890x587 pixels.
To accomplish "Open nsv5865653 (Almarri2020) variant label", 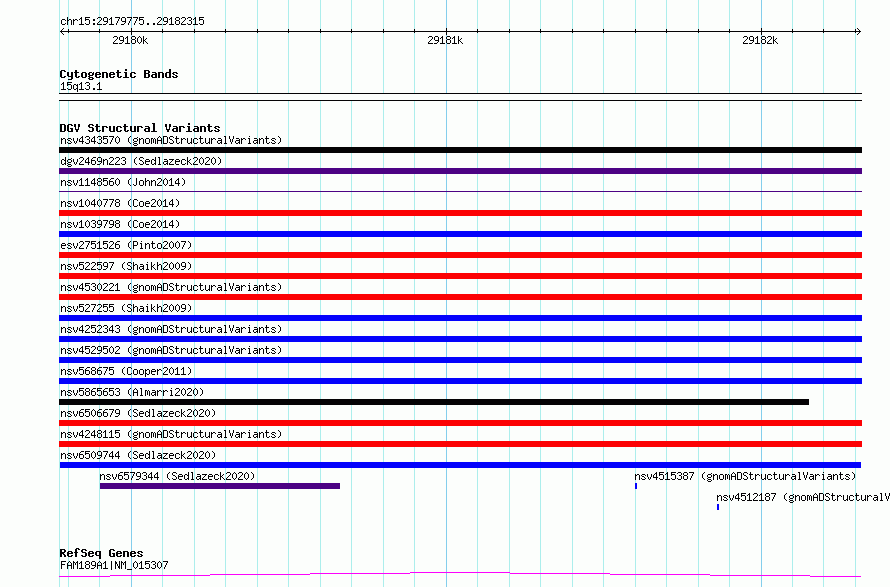I will tap(132, 392).
